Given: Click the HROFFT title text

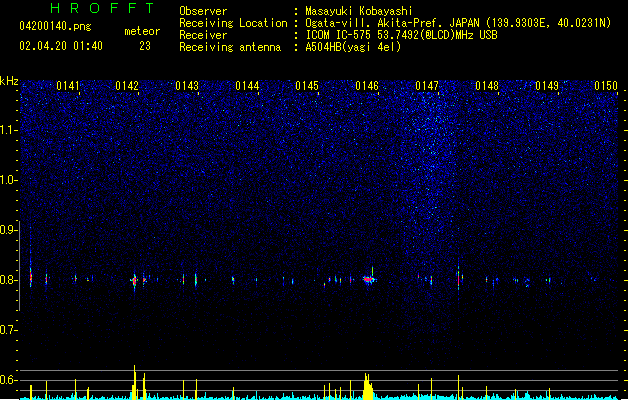Looking at the screenshot, I should tap(102, 8).
